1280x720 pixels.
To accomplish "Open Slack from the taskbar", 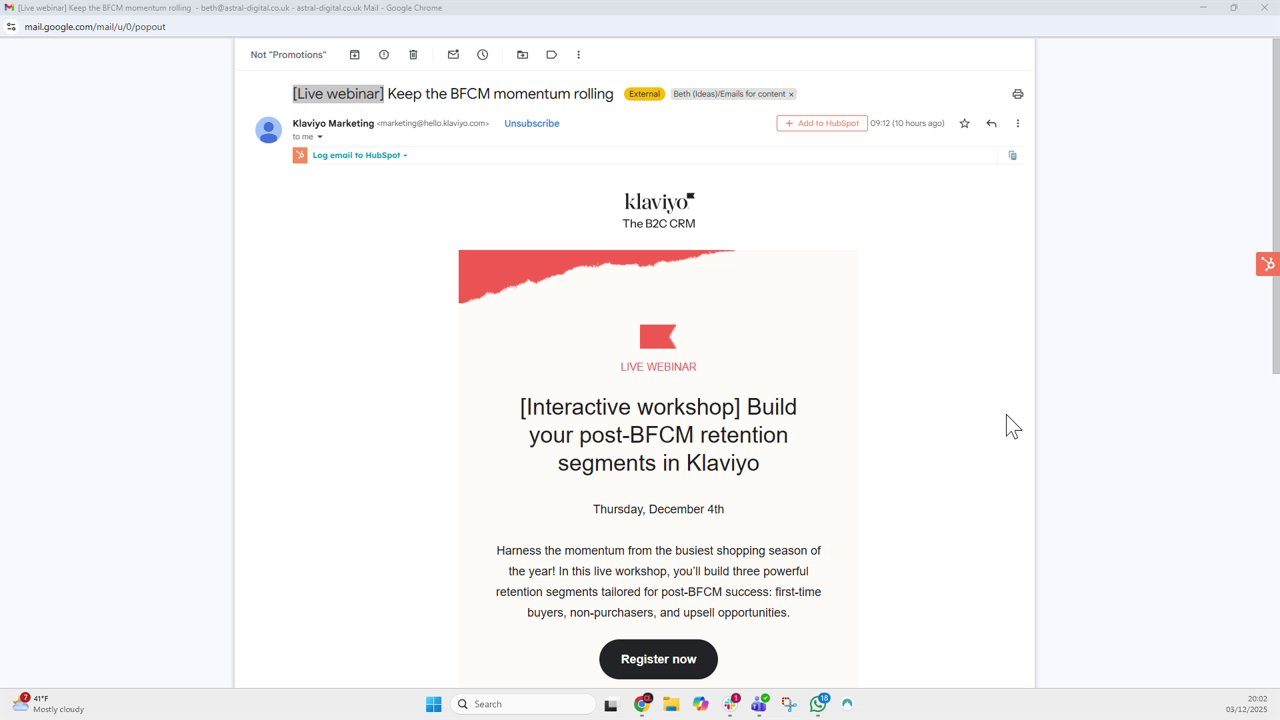I will (731, 704).
